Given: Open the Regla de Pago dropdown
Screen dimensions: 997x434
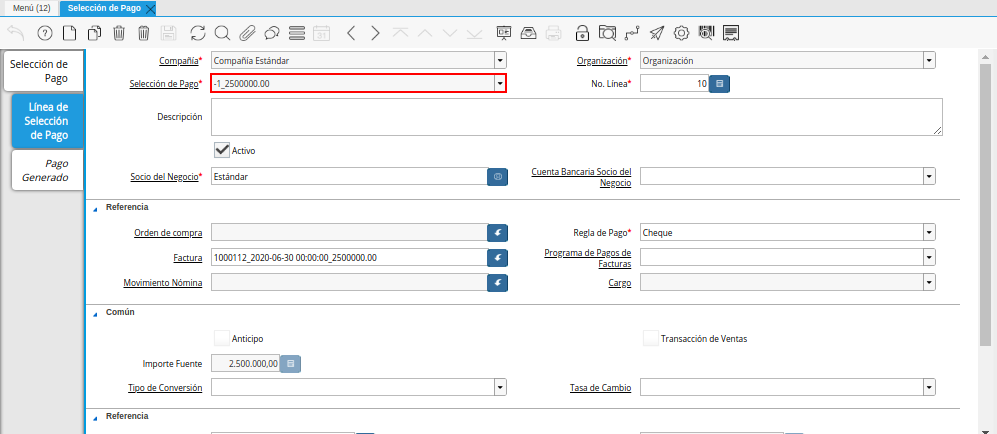Looking at the screenshot, I should tap(930, 233).
